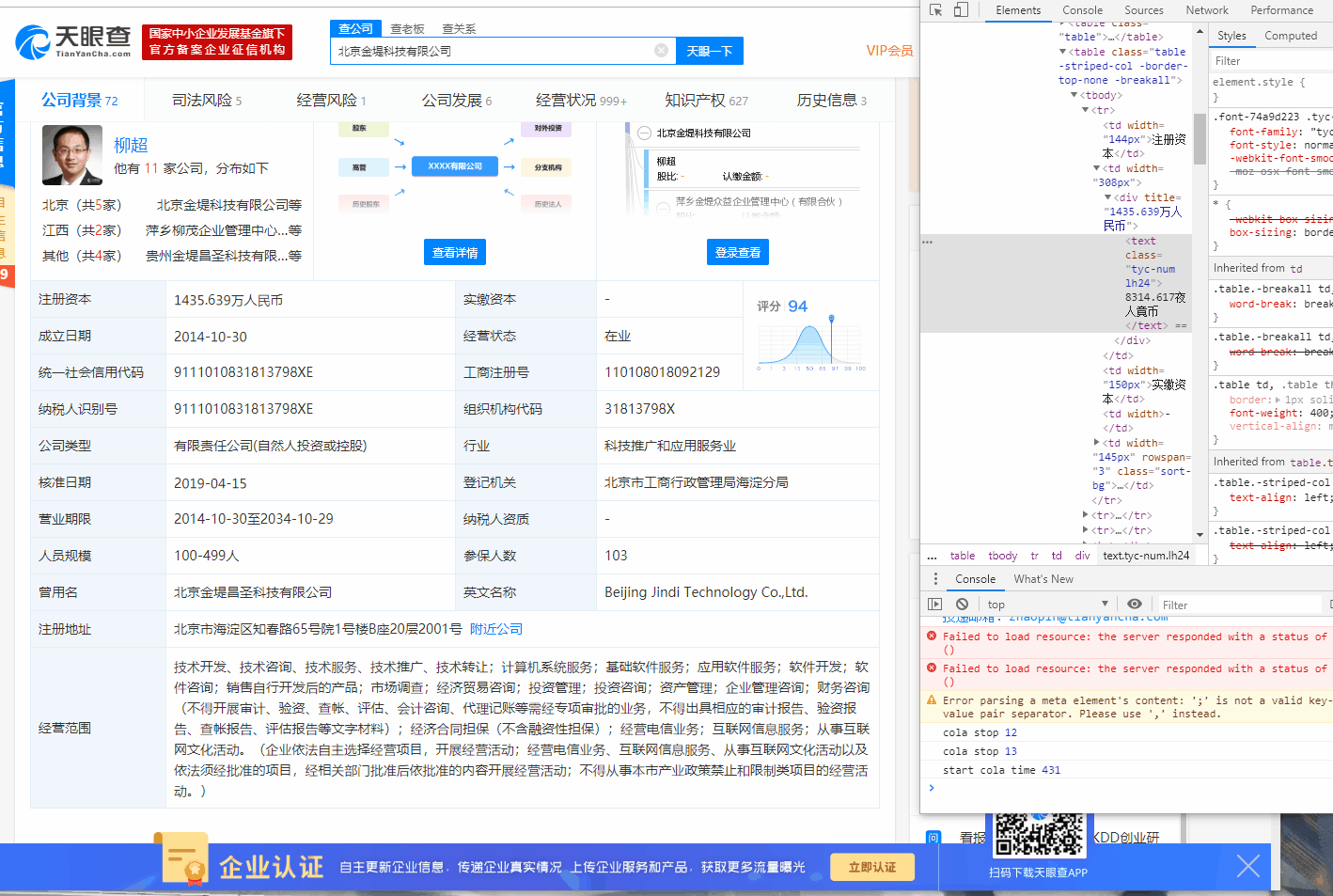Click the tbody breadcrumb item
Screen dimensions: 1333x896
click(x=1002, y=556)
